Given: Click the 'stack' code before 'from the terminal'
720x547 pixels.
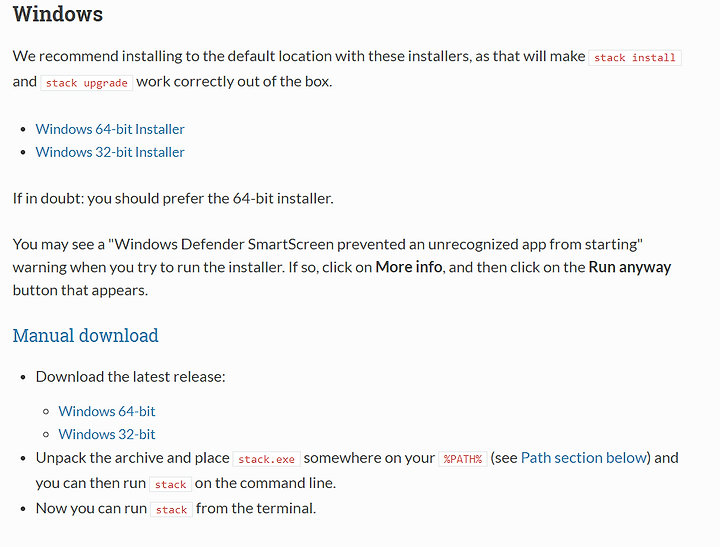Looking at the screenshot, I should coord(171,510).
